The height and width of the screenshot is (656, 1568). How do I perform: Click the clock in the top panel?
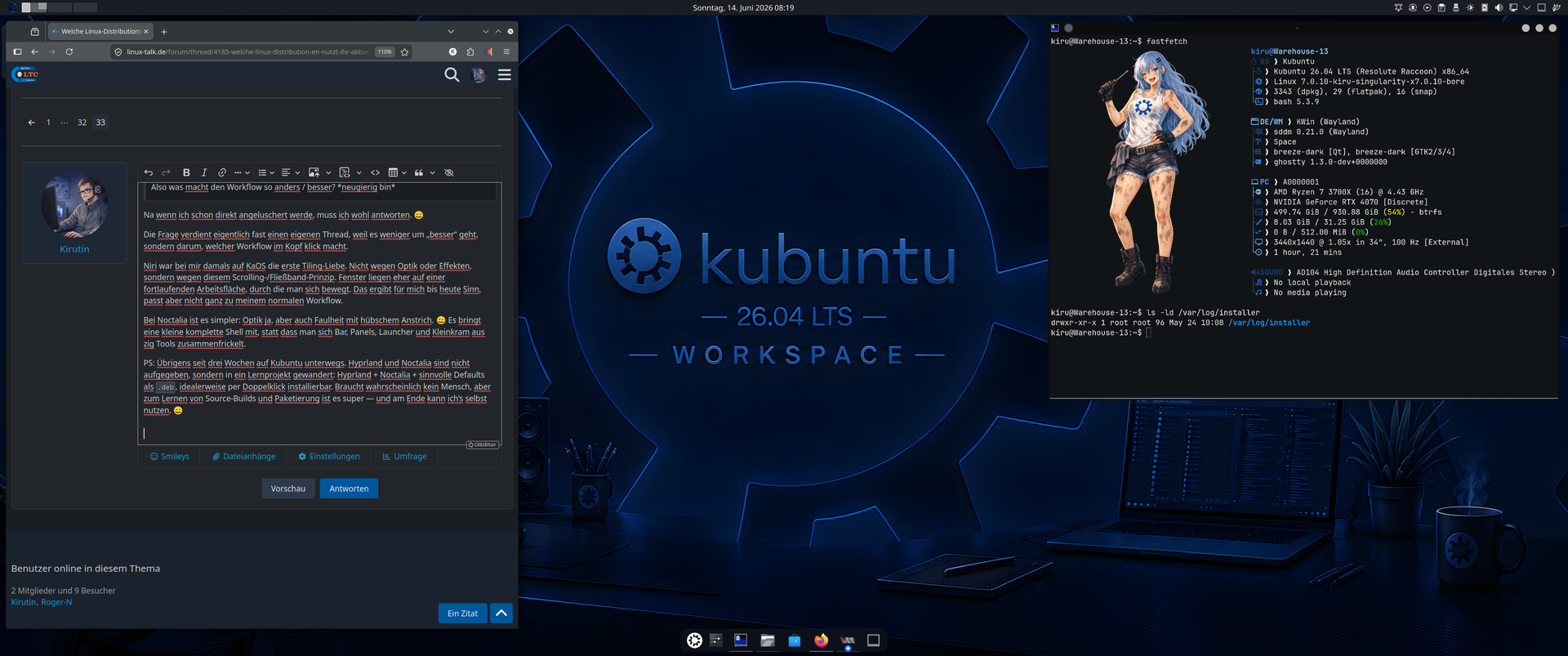point(743,7)
